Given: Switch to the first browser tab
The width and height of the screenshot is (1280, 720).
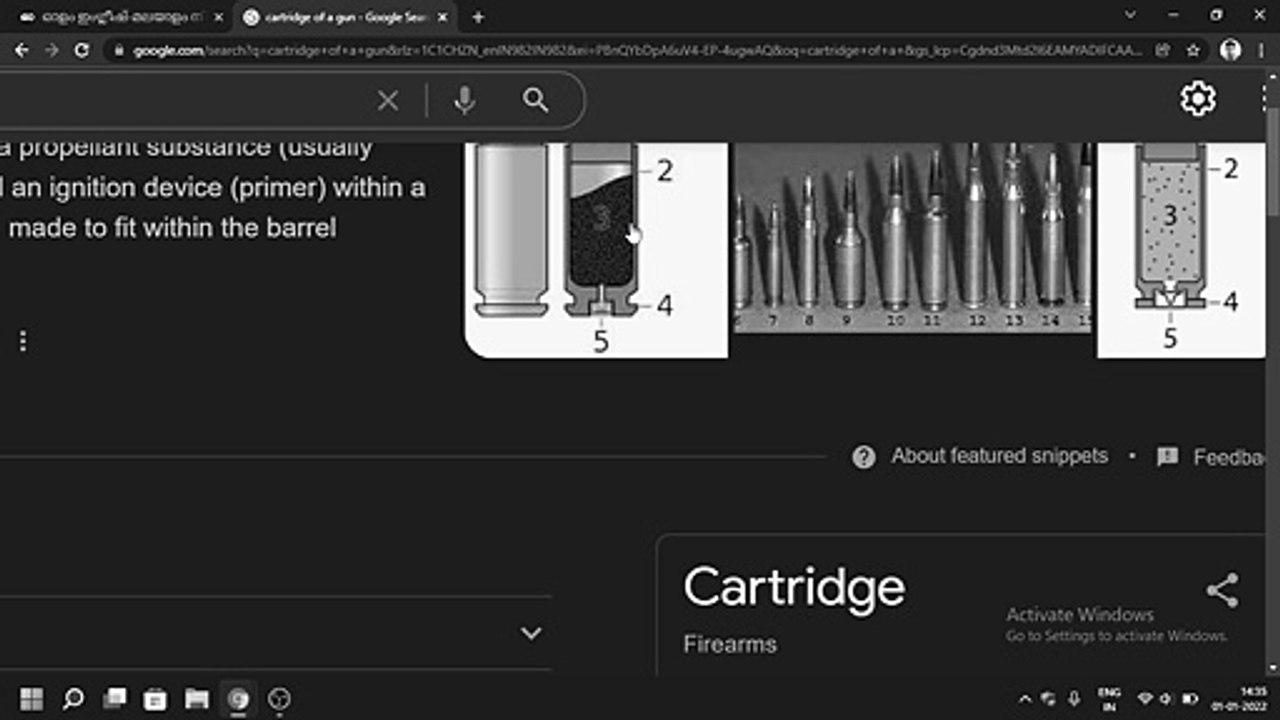Looking at the screenshot, I should point(120,17).
